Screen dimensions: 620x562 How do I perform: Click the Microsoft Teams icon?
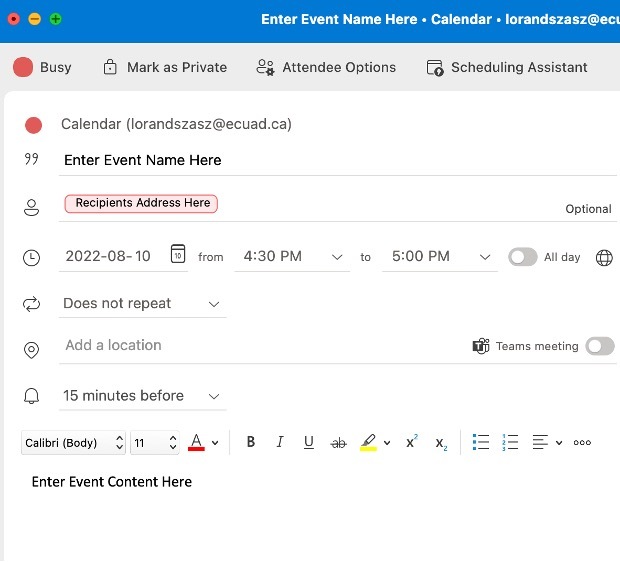point(481,346)
